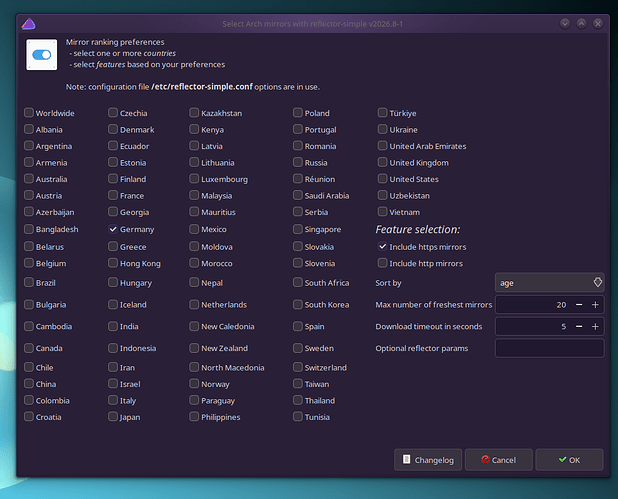
Task: Enable the Iceland checkbox
Action: click(x=113, y=305)
